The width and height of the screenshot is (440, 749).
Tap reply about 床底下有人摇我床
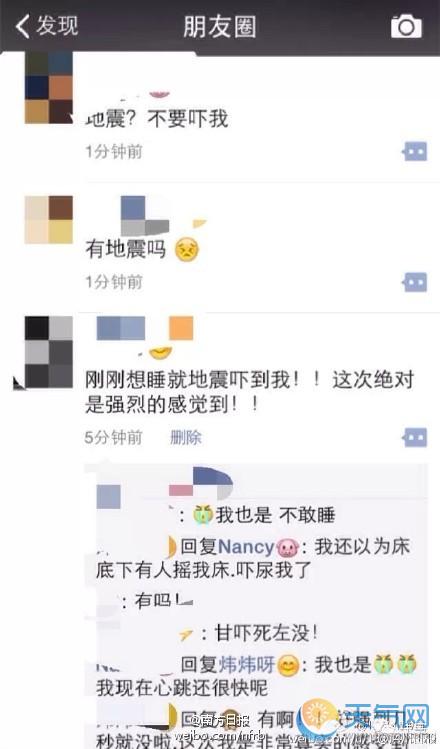tap(253, 559)
